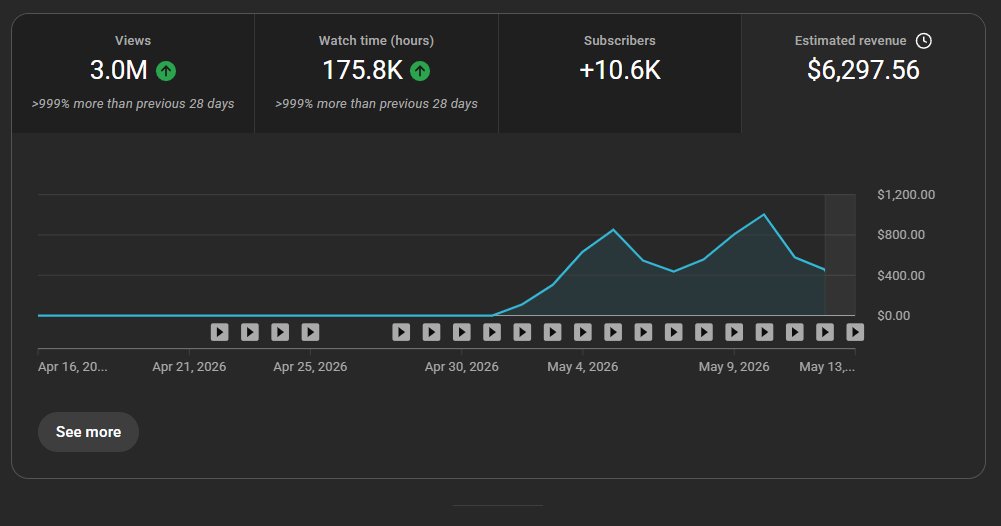Open the video marker for Apr 28

pyautogui.click(x=401, y=332)
